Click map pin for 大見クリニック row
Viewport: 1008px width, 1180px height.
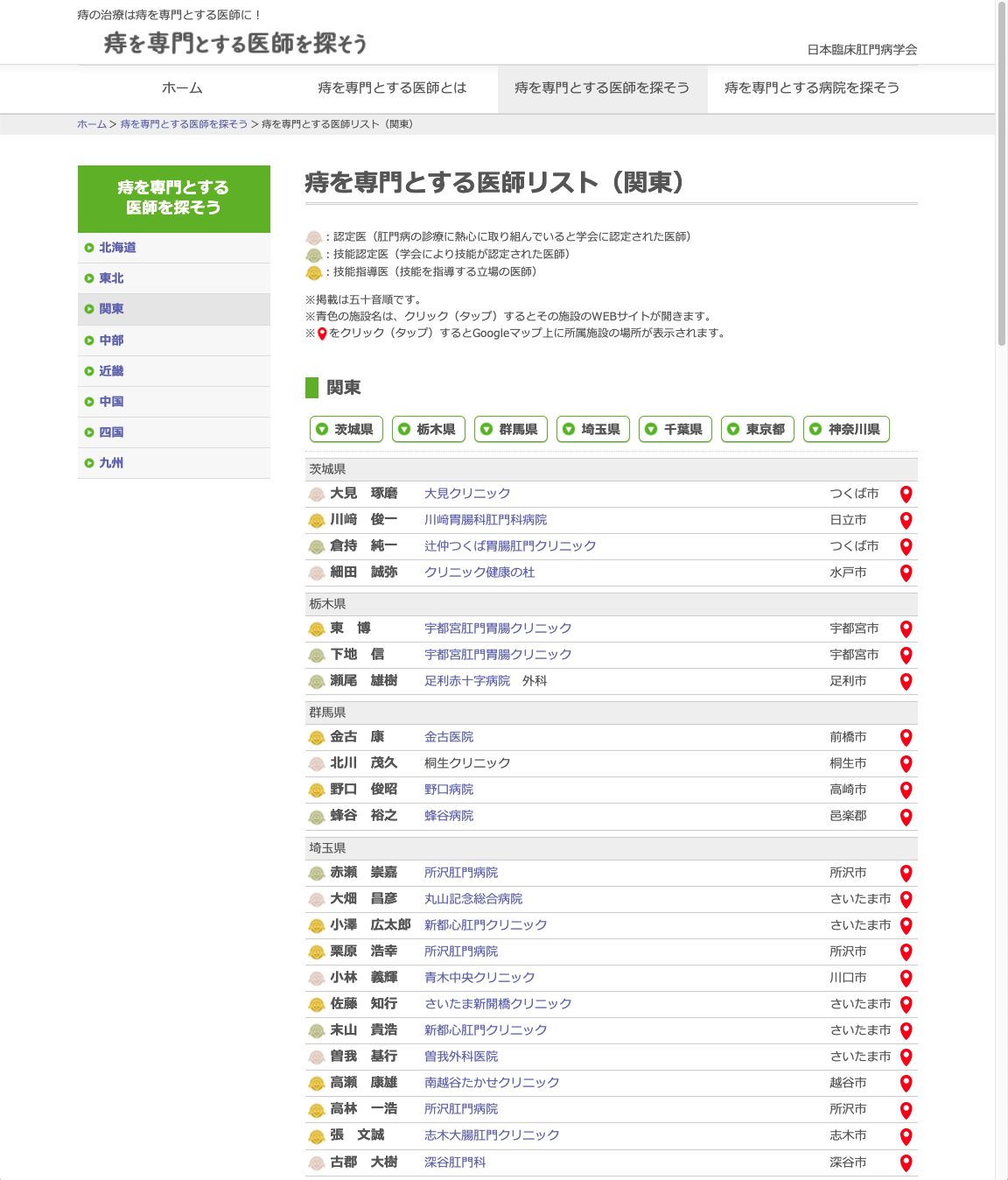[906, 494]
